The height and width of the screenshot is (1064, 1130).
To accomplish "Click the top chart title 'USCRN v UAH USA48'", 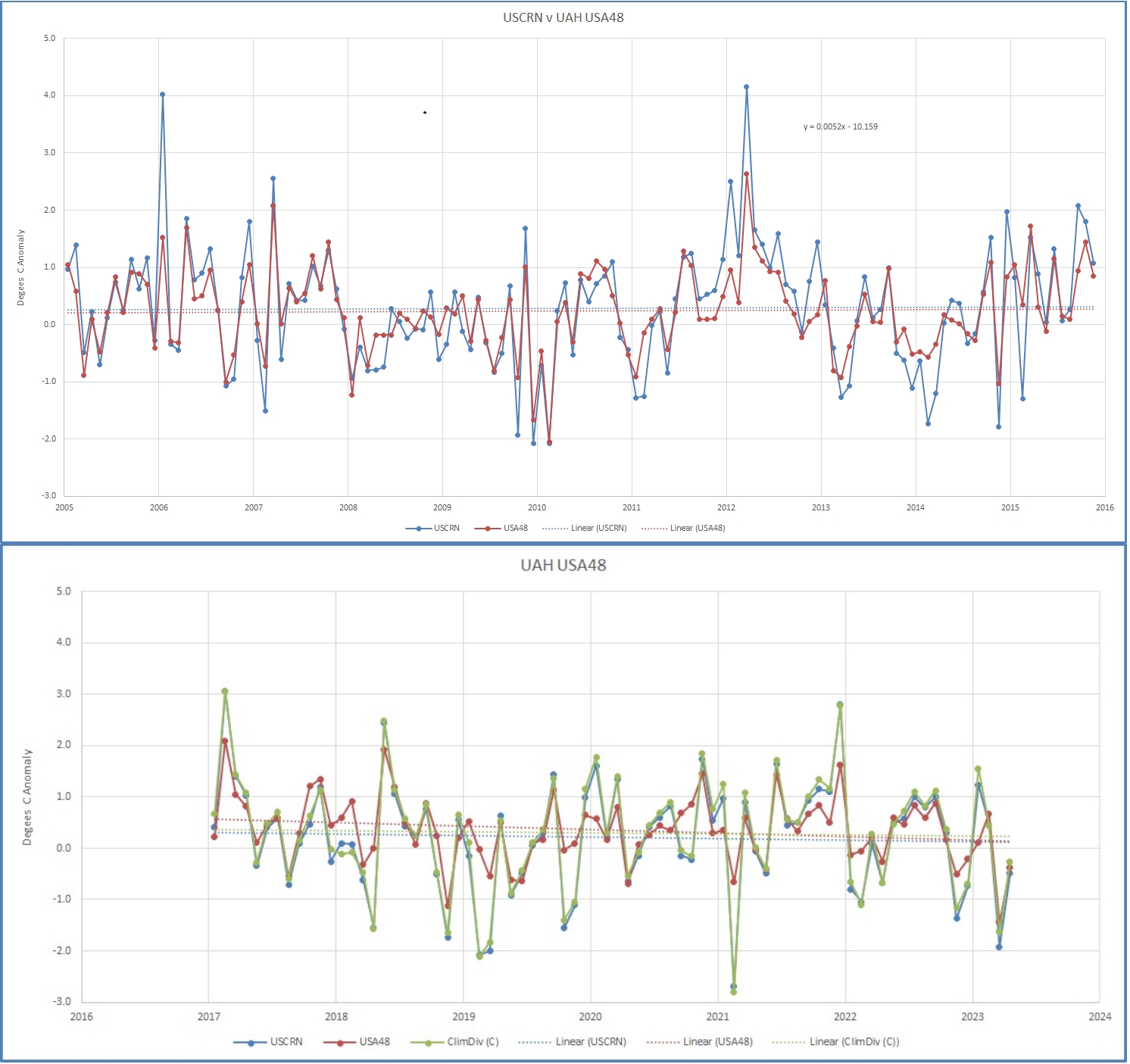I will tap(563, 17).
